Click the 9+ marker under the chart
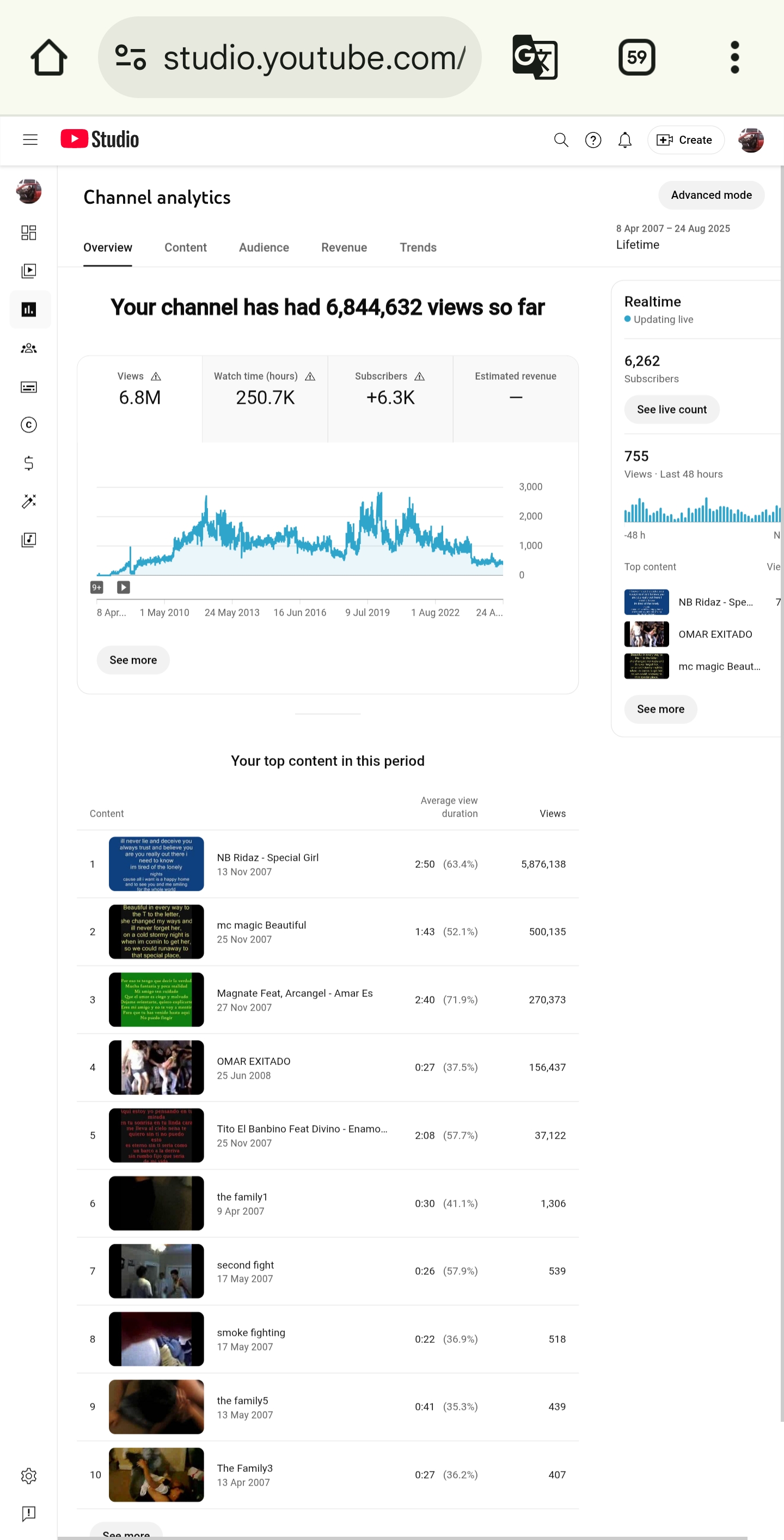784x1540 pixels. click(x=97, y=587)
